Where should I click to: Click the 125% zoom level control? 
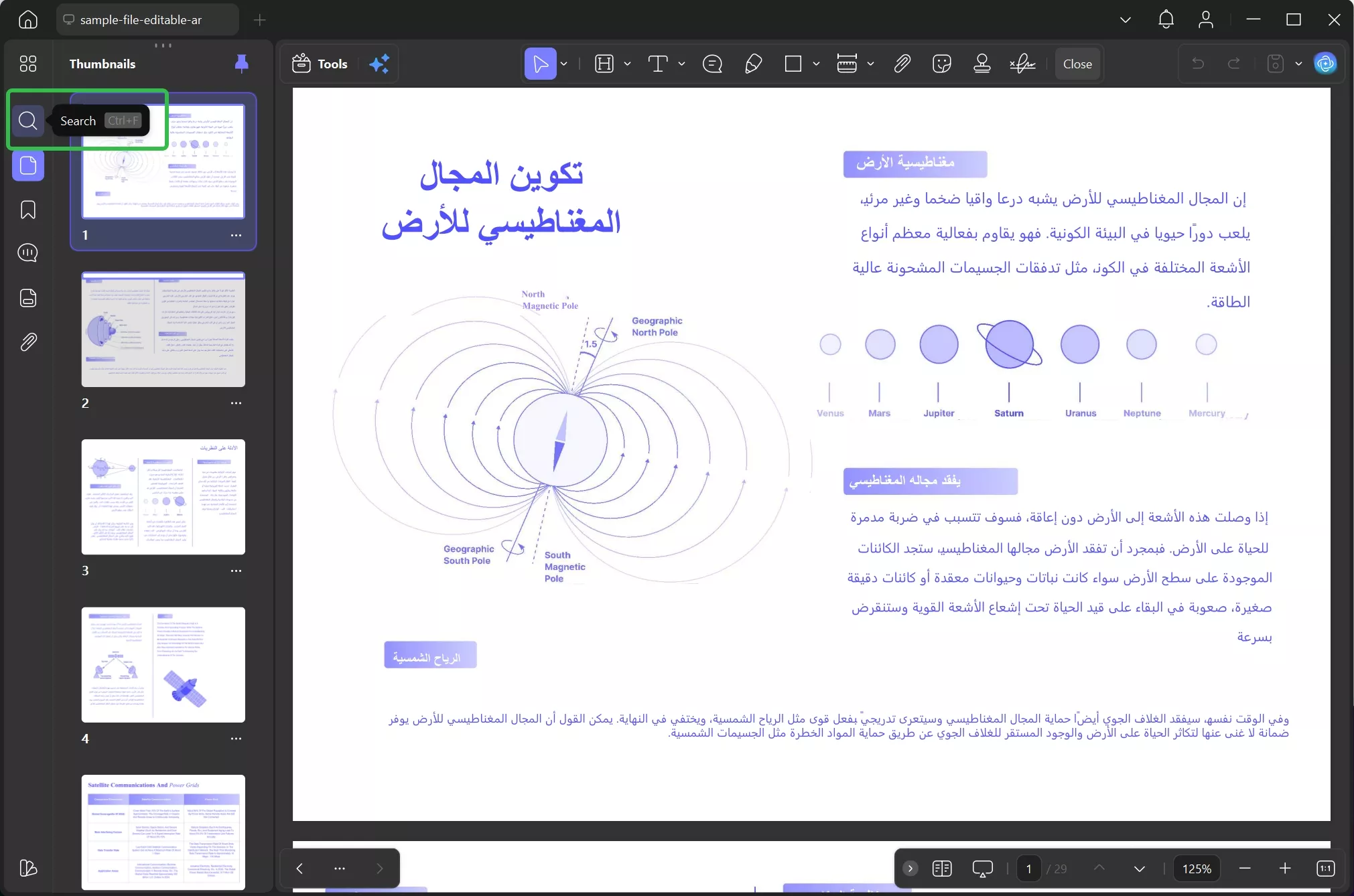click(x=1197, y=868)
